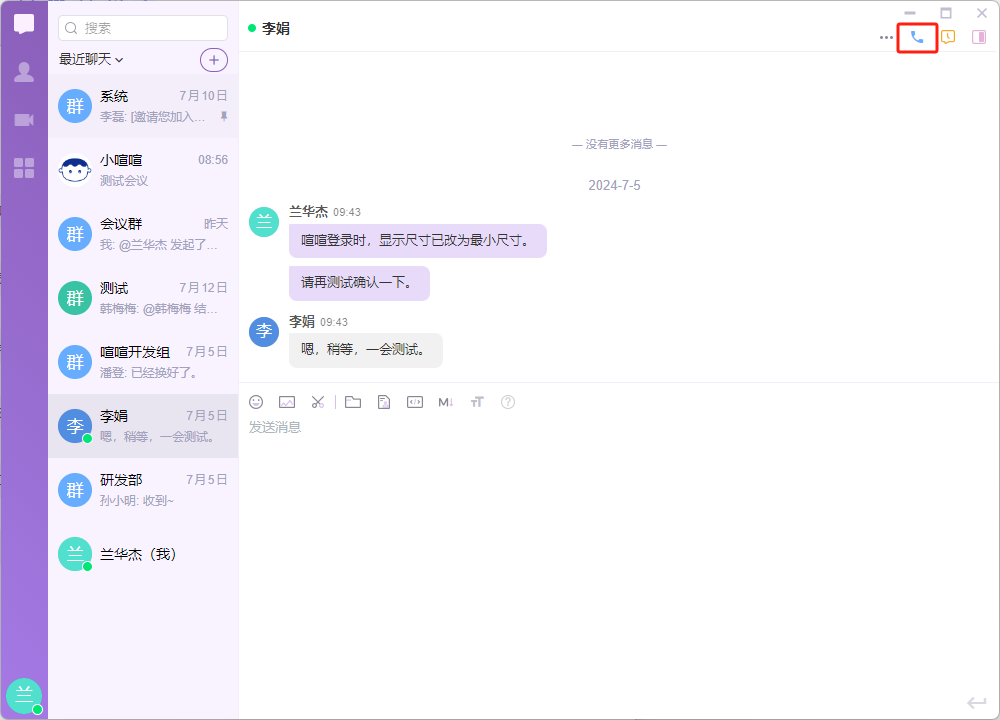Open the emoji picker

[x=256, y=402]
